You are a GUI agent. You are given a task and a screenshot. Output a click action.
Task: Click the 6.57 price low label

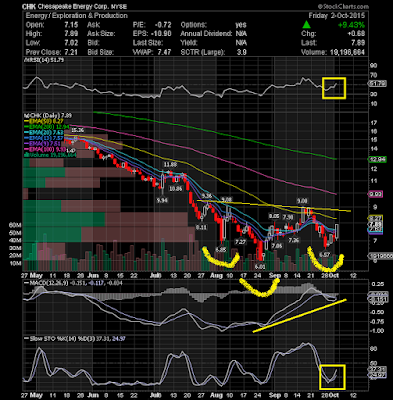(x=324, y=254)
